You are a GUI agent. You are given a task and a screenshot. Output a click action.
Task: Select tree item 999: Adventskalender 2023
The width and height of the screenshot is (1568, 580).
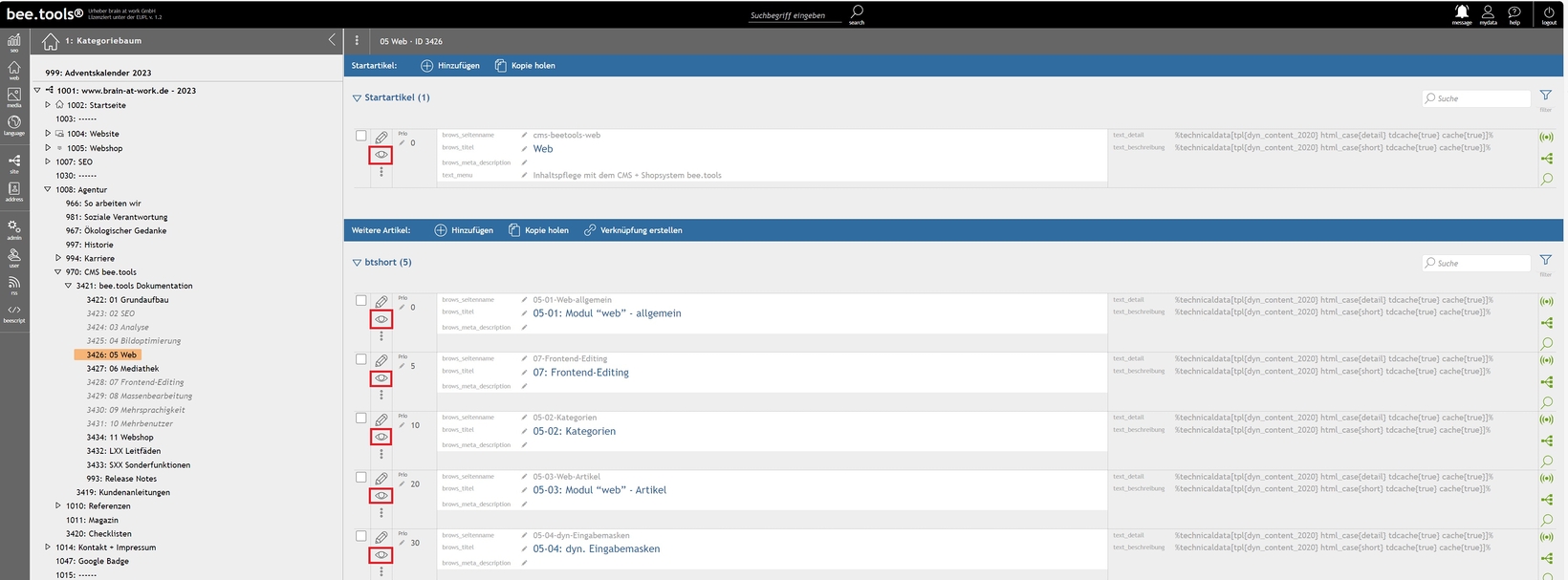point(98,73)
